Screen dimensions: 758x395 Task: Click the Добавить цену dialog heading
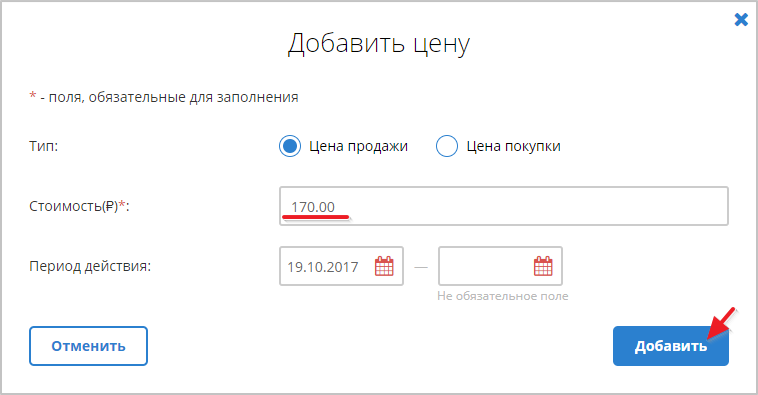coord(379,44)
